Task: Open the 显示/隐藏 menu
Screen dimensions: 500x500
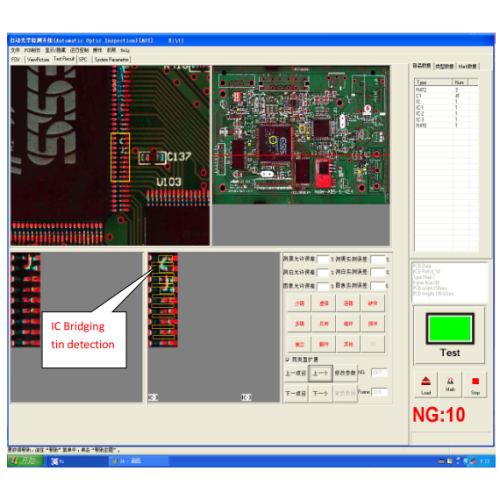Action: 55,50
